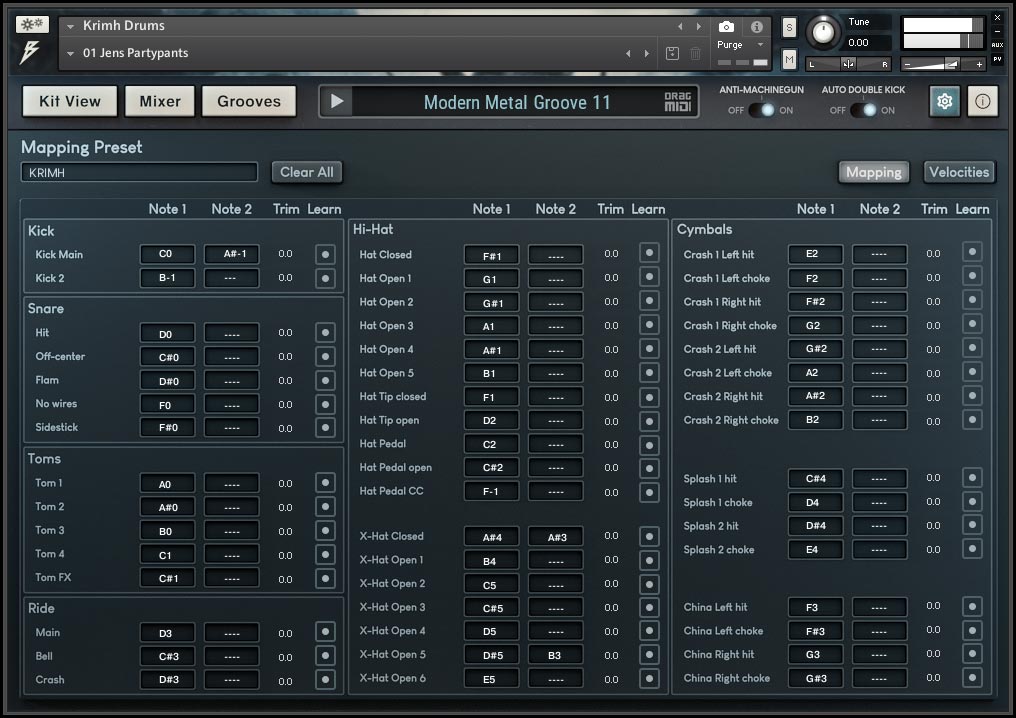Click the L/R pan slider
The image size is (1016, 718).
(848, 64)
